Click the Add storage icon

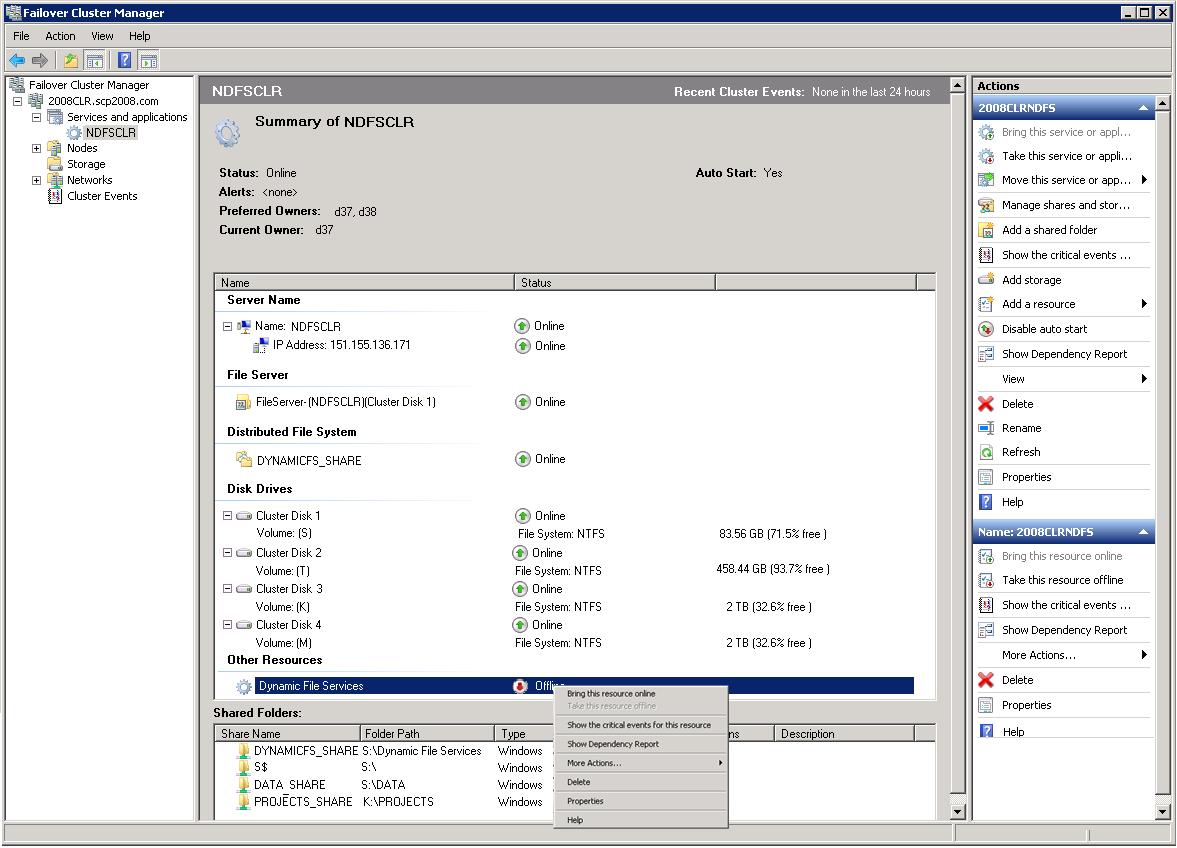[x=986, y=280]
